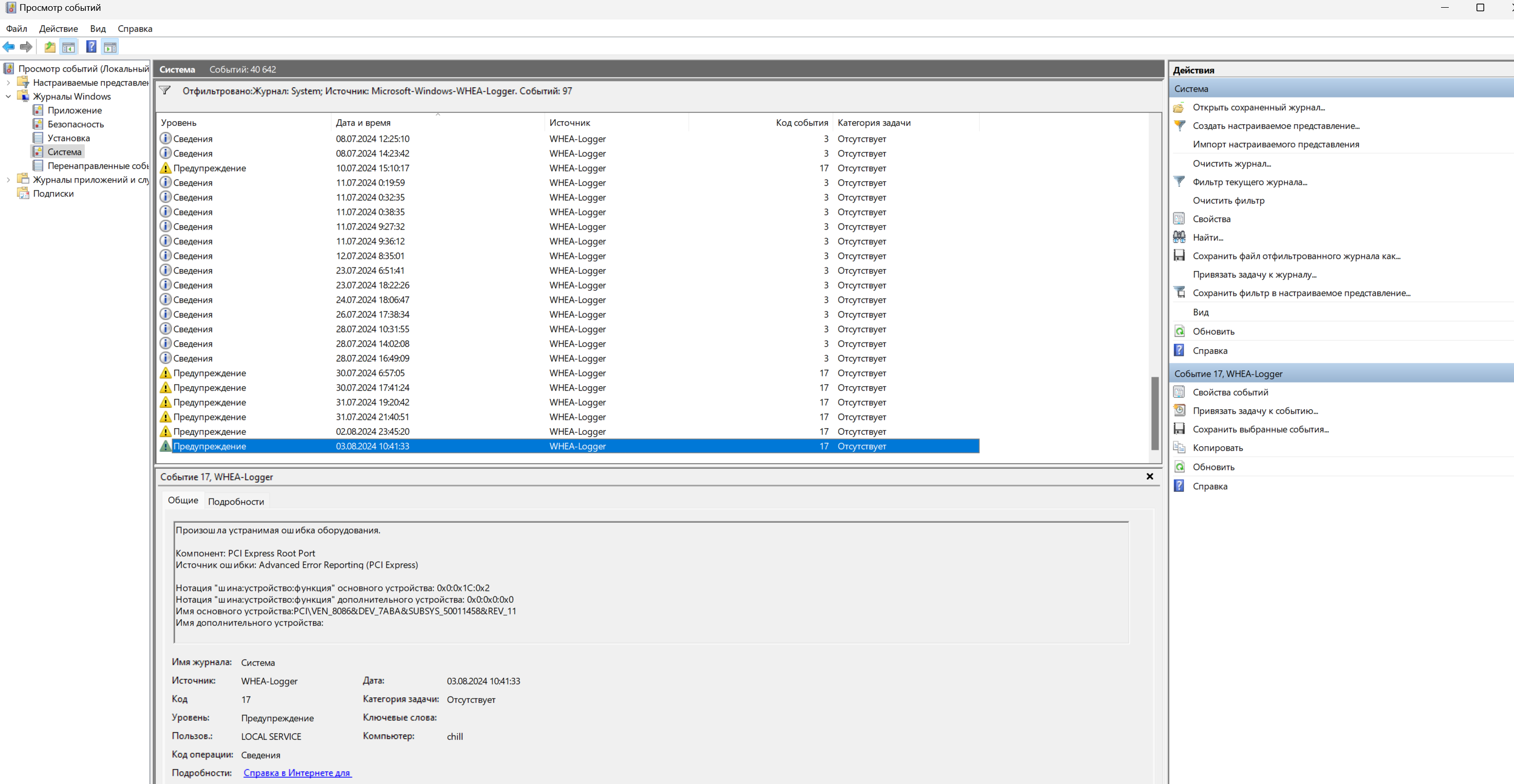
Task: Select the Безопасность log in tree
Action: pos(75,124)
